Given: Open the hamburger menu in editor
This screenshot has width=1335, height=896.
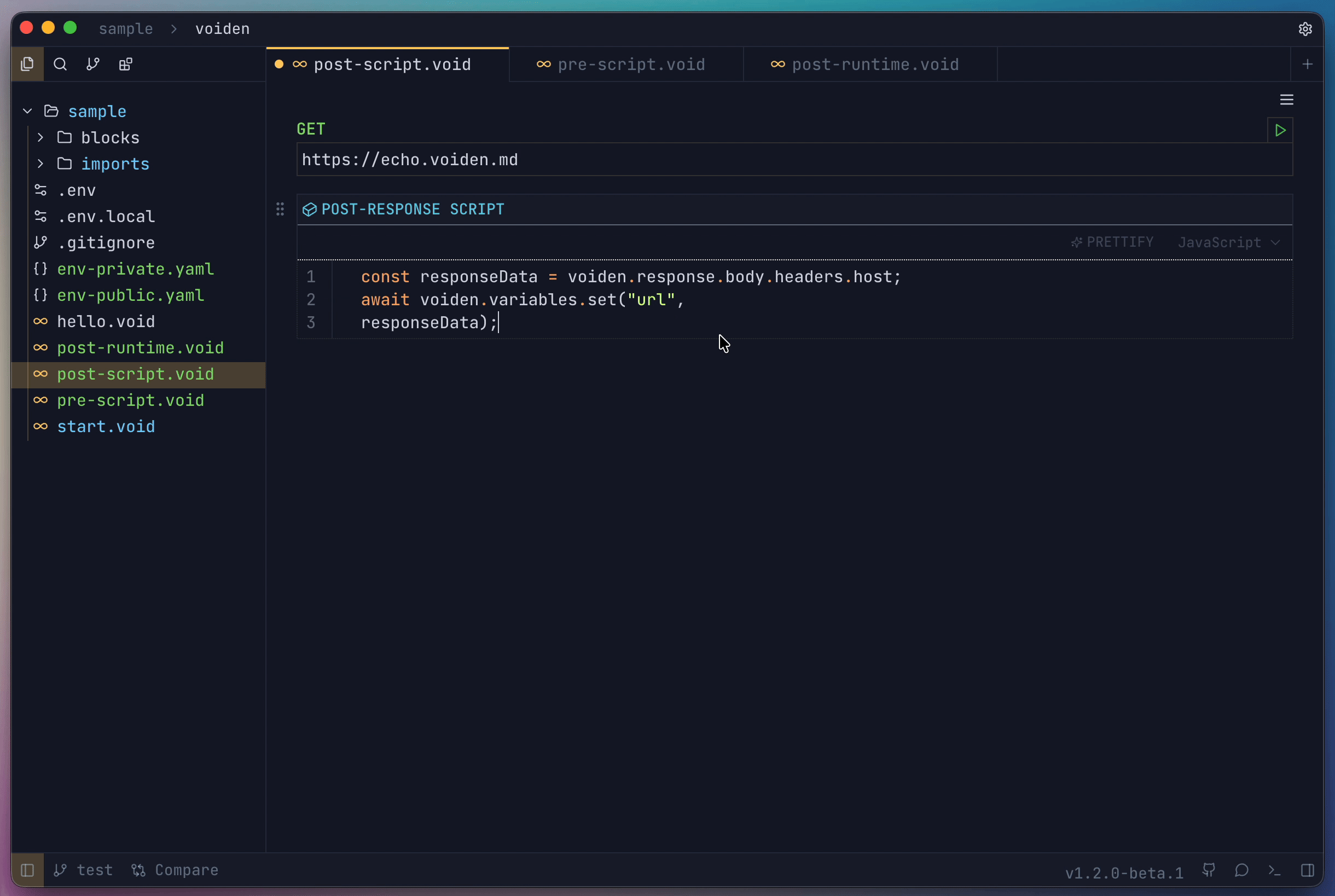Looking at the screenshot, I should [1286, 100].
